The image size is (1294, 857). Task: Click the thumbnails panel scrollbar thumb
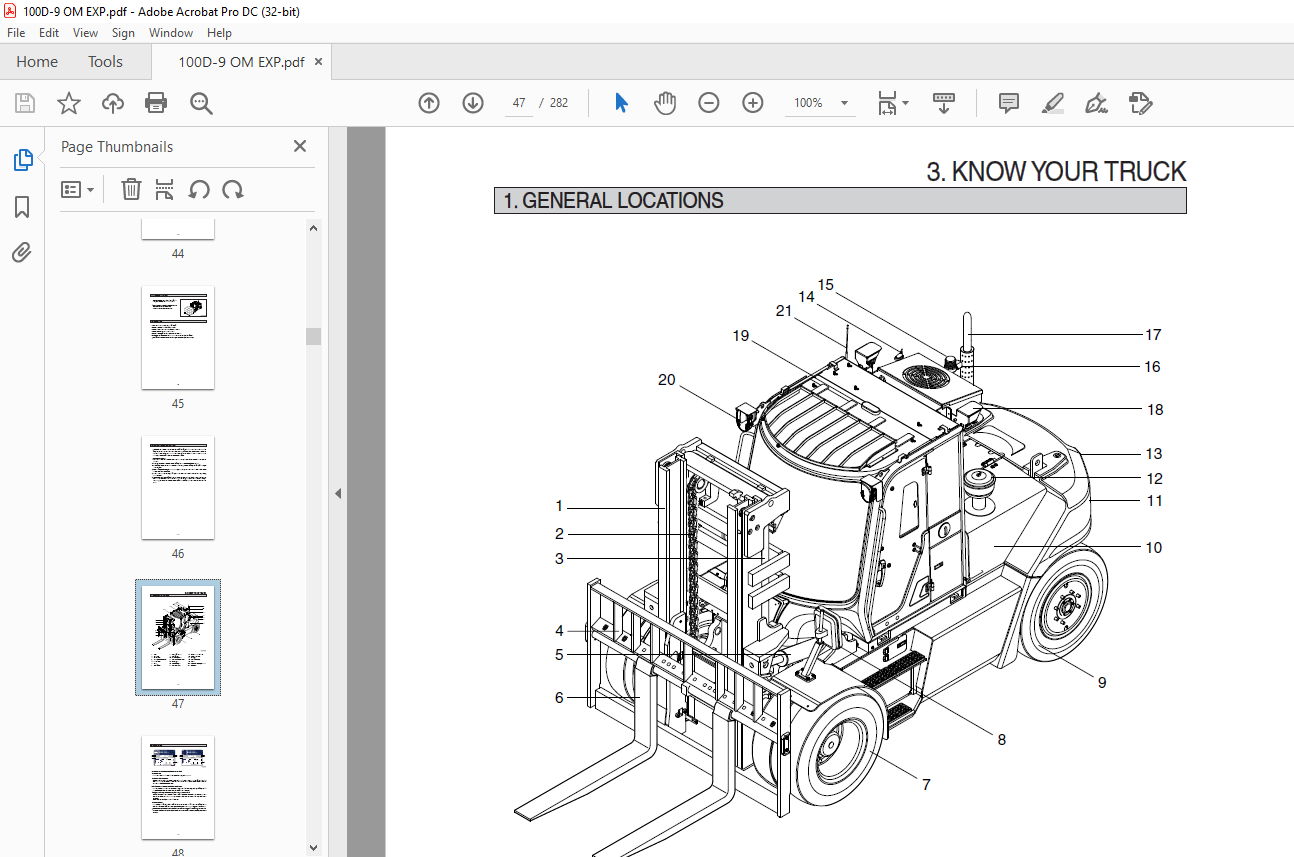(314, 336)
